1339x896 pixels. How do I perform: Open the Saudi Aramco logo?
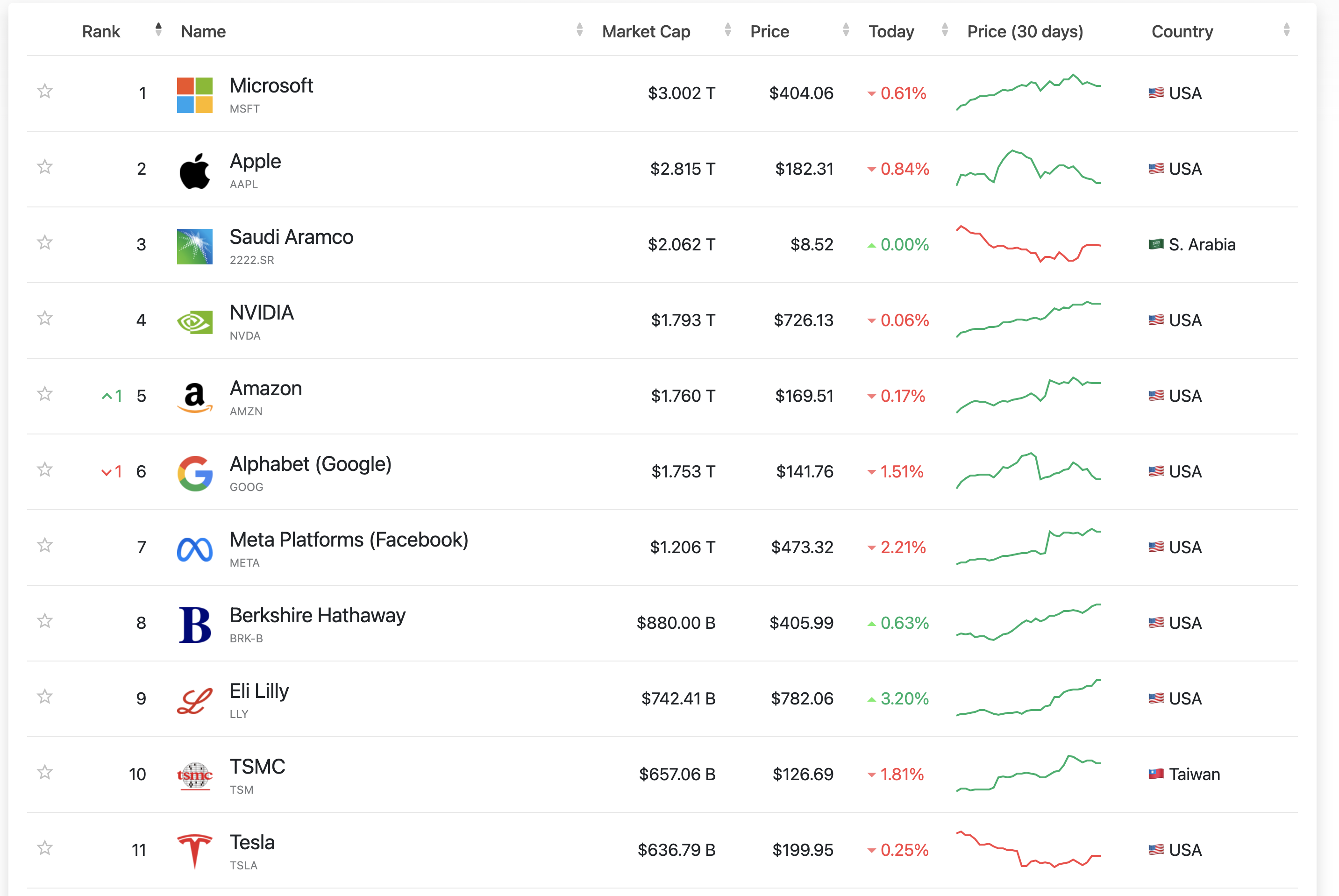pyautogui.click(x=194, y=246)
